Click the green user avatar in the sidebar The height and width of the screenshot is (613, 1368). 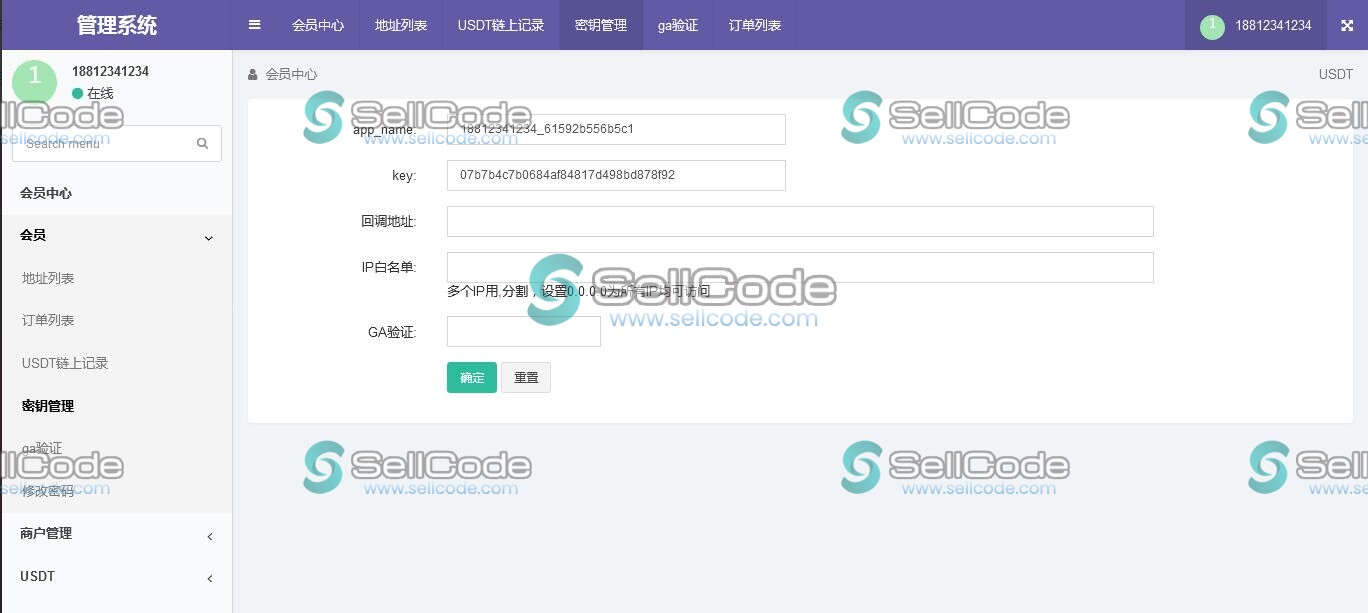coord(35,81)
